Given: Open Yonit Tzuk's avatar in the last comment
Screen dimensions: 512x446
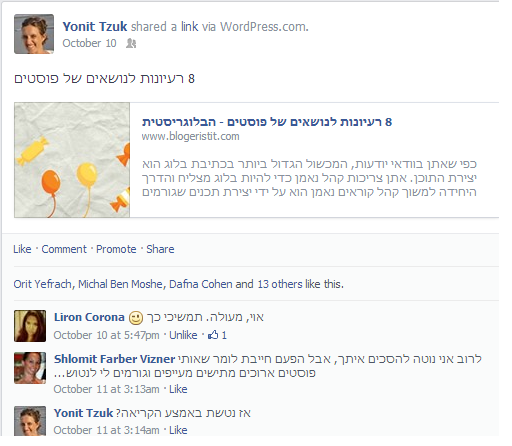Looking at the screenshot, I should [30, 421].
